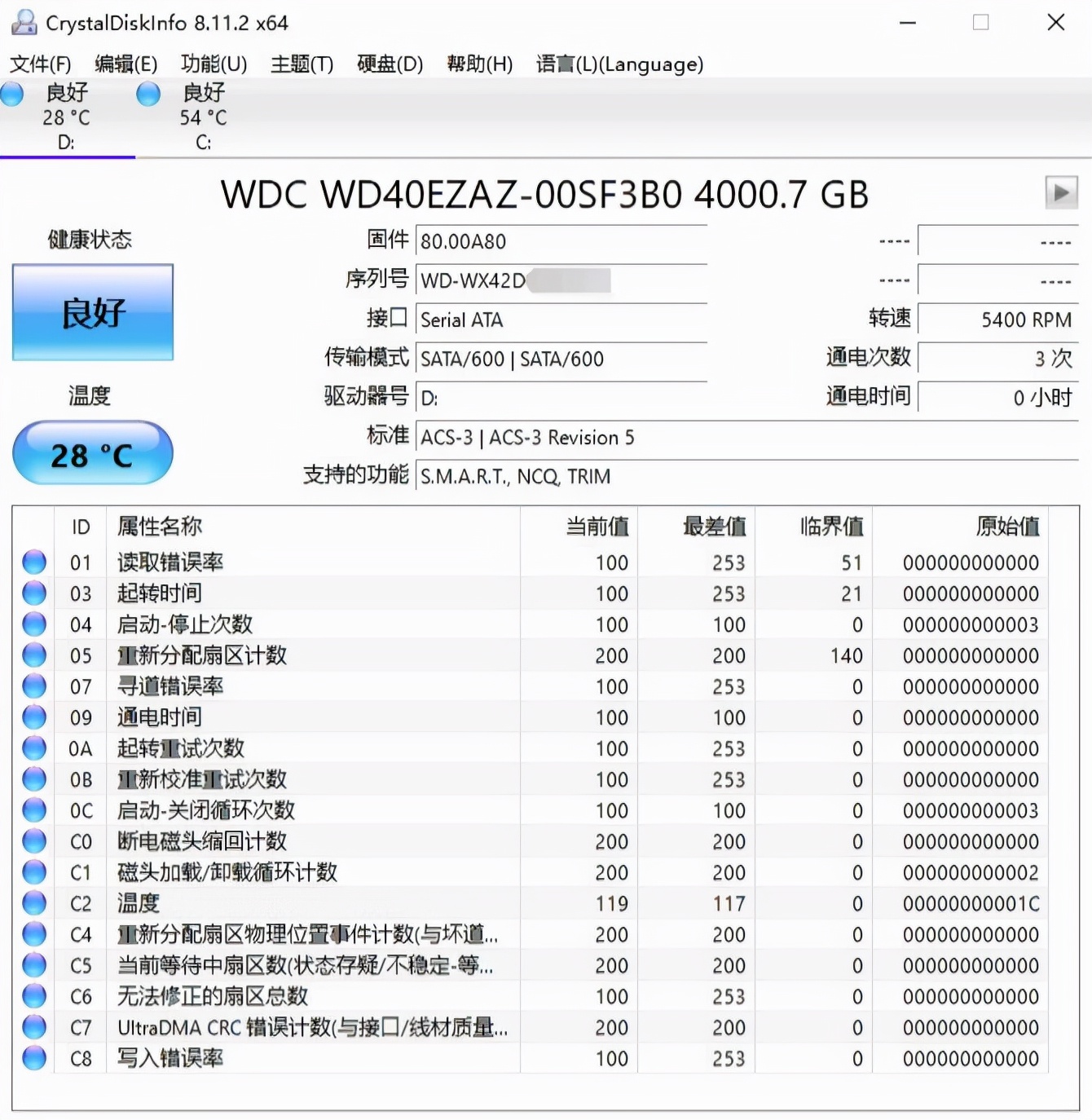Switch to the D: drive tab
The width and height of the screenshot is (1092, 1120).
click(x=67, y=117)
